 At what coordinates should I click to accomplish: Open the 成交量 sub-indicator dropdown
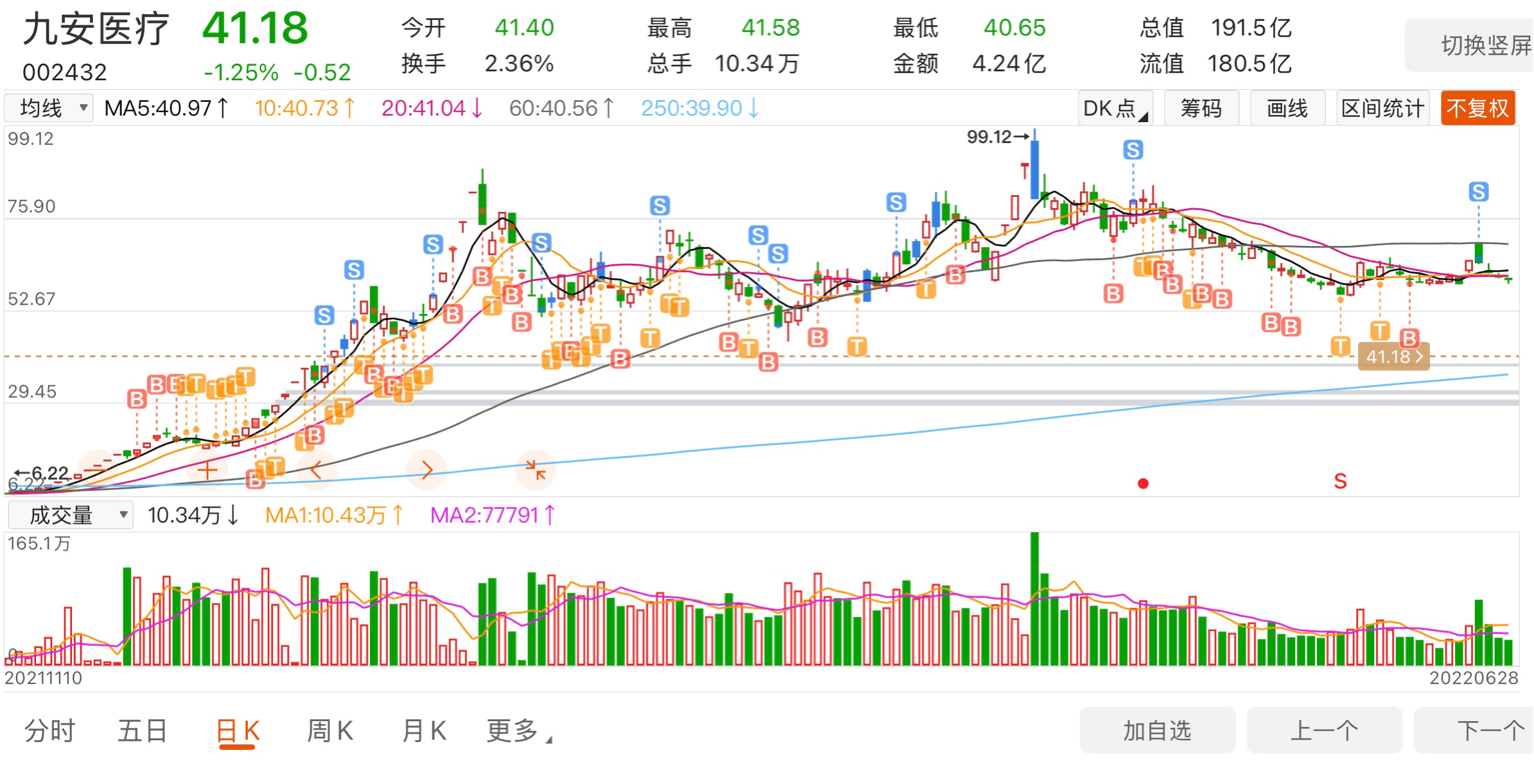69,515
